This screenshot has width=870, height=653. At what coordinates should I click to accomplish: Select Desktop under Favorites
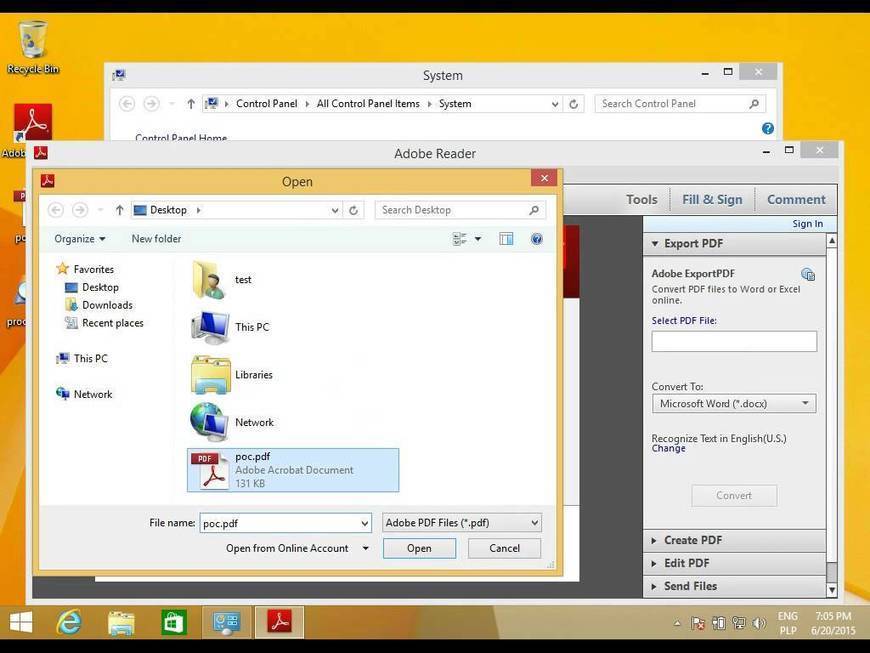[x=100, y=287]
